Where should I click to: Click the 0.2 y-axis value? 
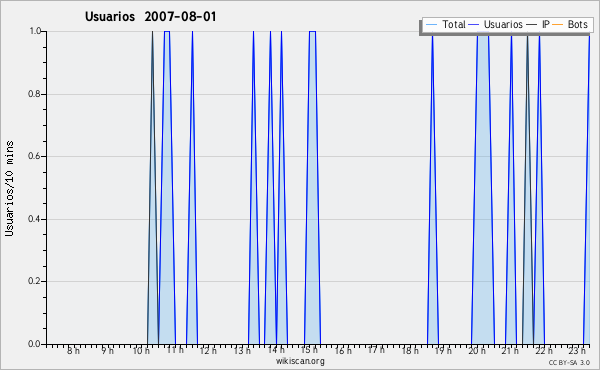tap(35, 281)
